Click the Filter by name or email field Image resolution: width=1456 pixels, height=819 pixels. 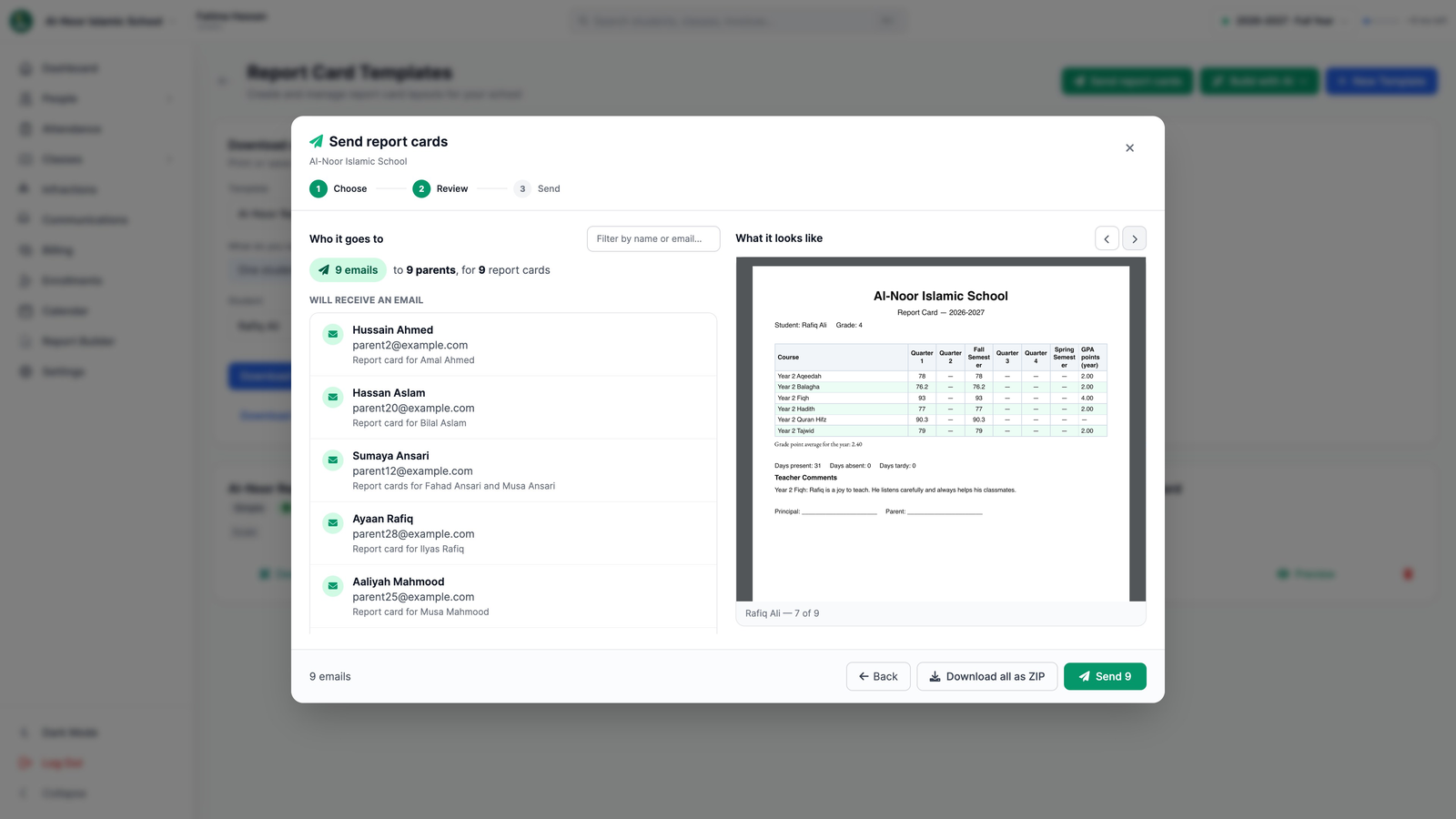653,238
